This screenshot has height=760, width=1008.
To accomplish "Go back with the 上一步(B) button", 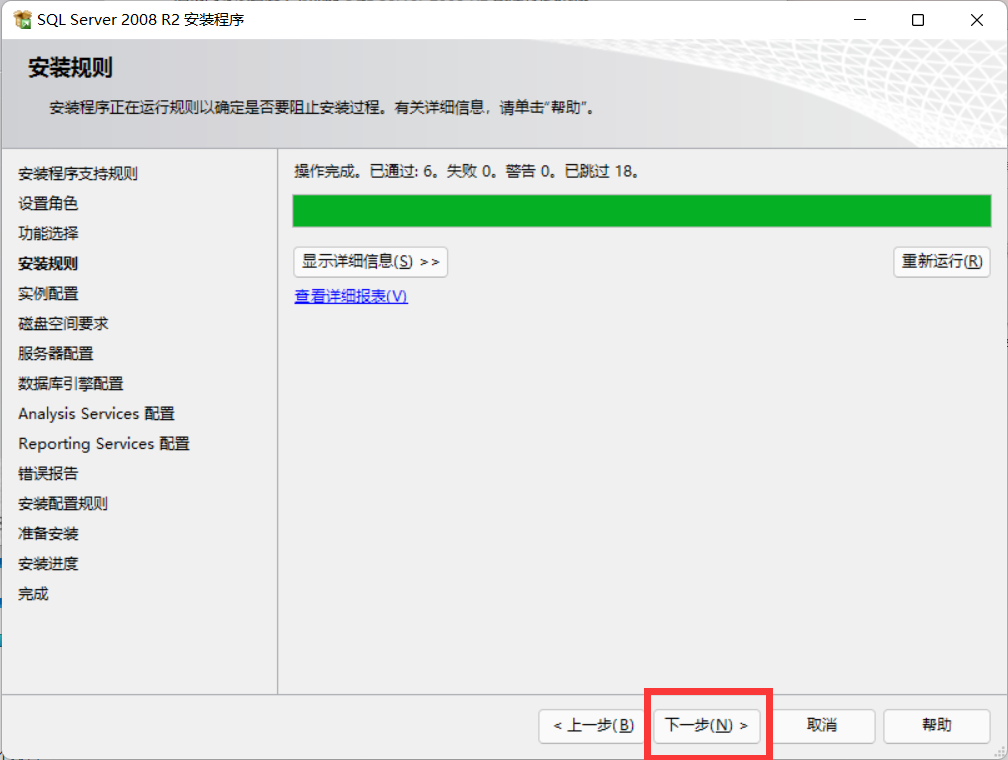I will tap(593, 726).
